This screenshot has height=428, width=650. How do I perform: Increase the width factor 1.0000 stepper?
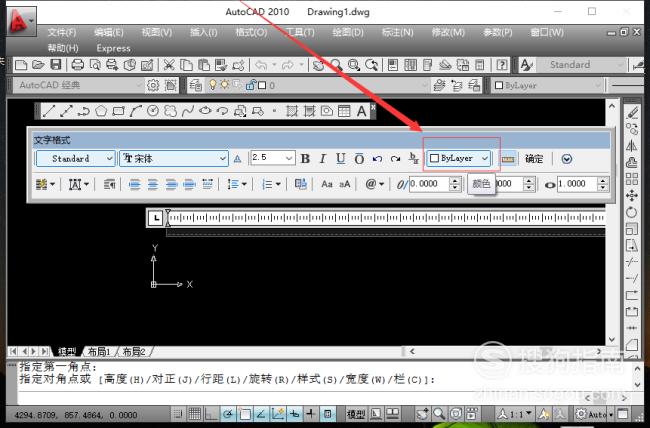(x=603, y=180)
